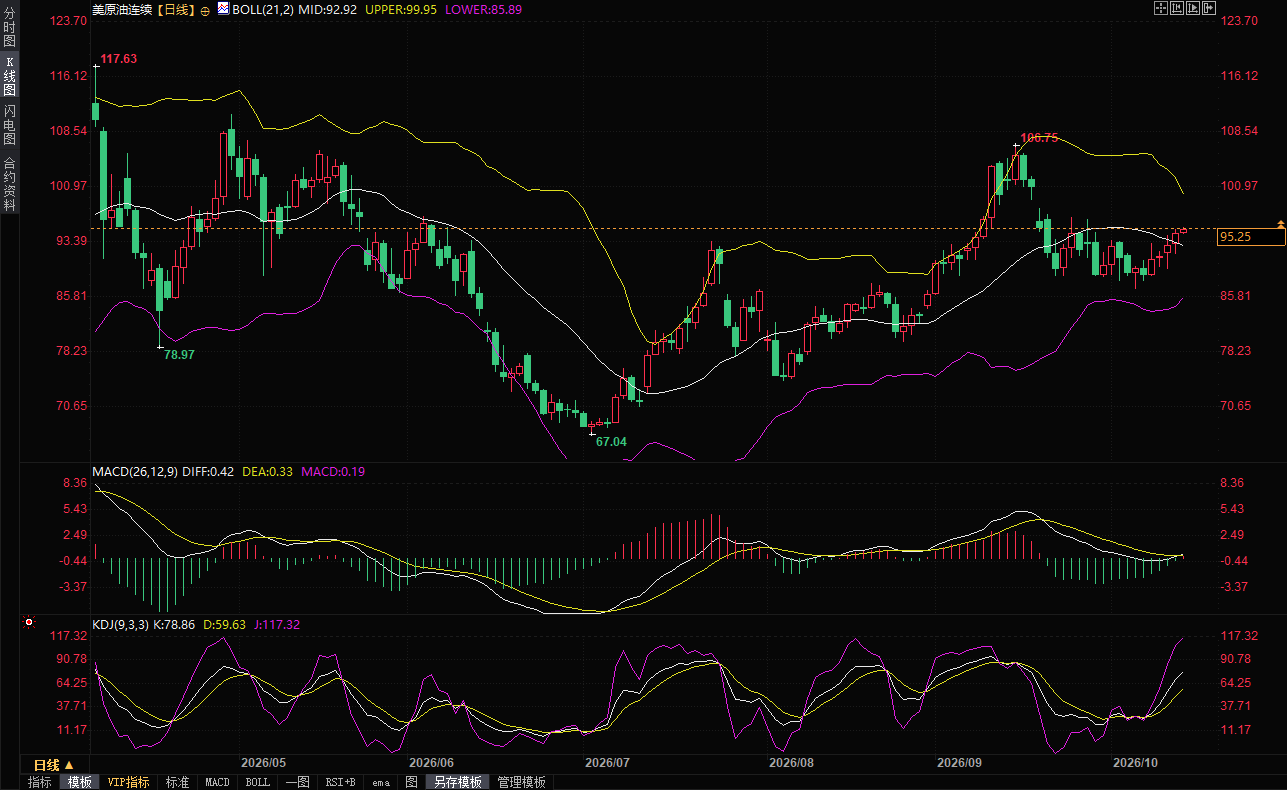Open the 闪电图 side tab

click(x=9, y=125)
